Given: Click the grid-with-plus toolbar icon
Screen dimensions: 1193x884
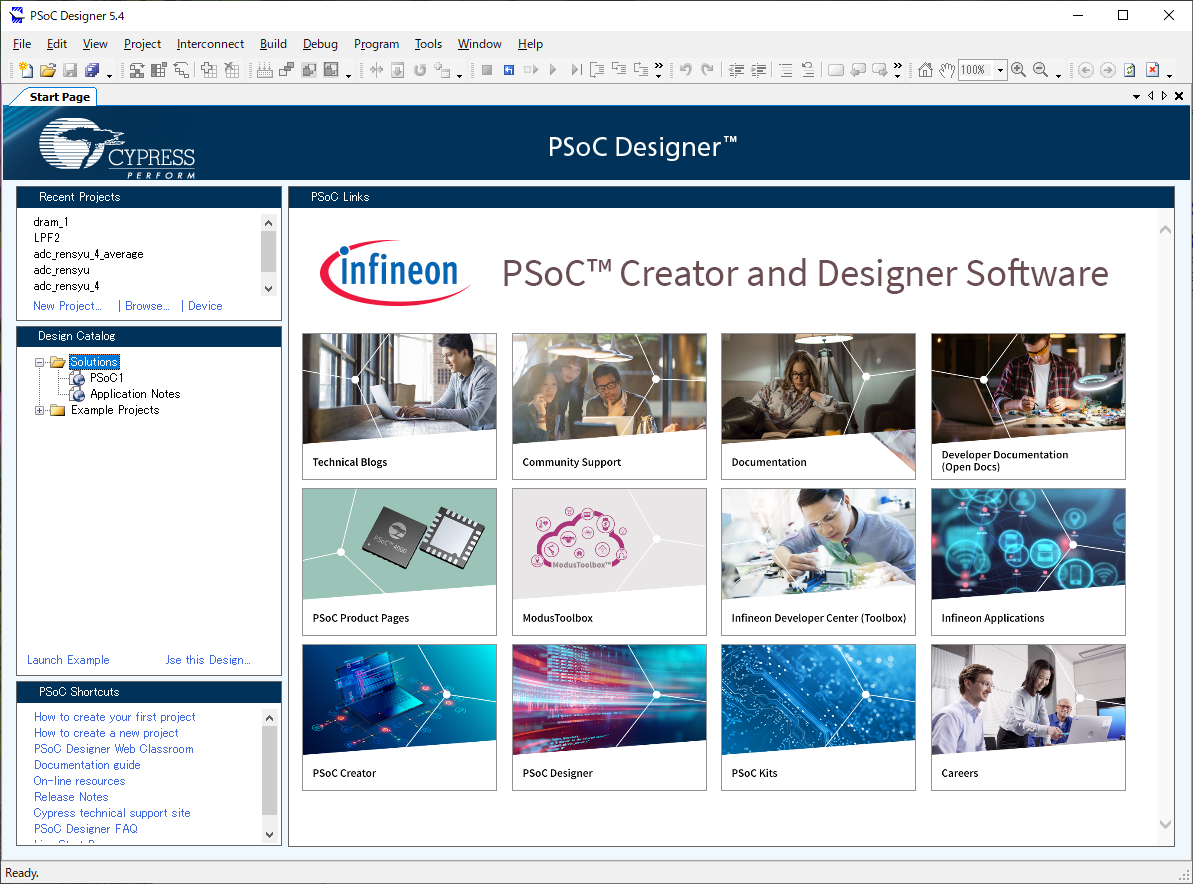Looking at the screenshot, I should pos(209,70).
